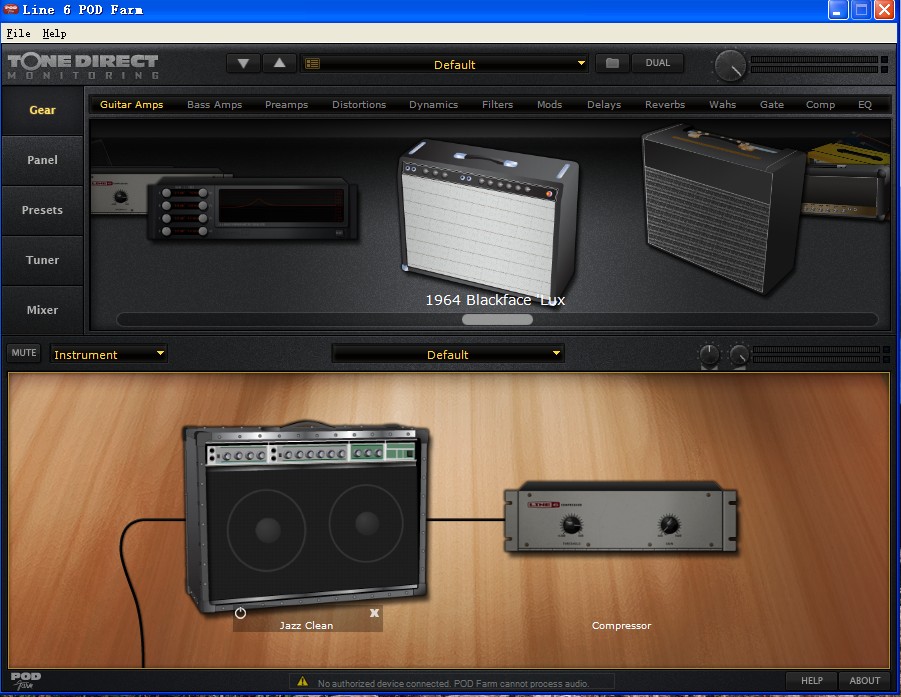The image size is (901, 697).
Task: Select the EQ category
Action: 865,105
